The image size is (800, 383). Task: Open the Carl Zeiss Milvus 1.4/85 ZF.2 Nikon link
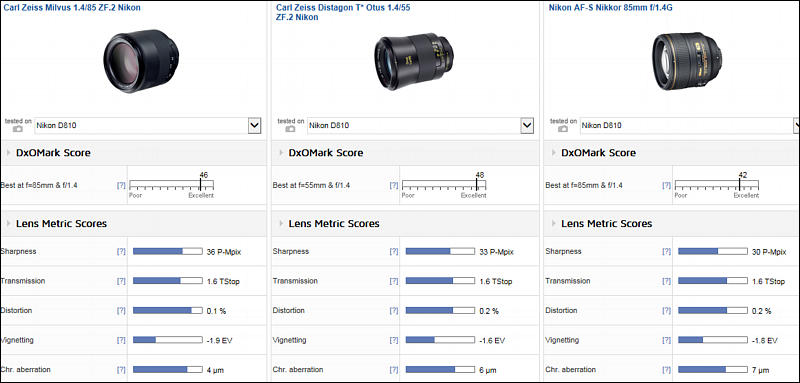point(72,8)
